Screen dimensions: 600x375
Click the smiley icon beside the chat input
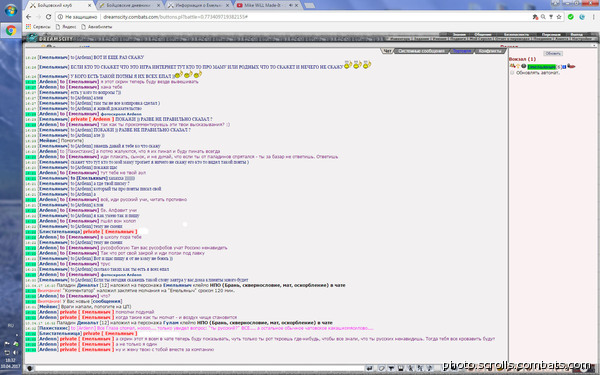pos(30,368)
